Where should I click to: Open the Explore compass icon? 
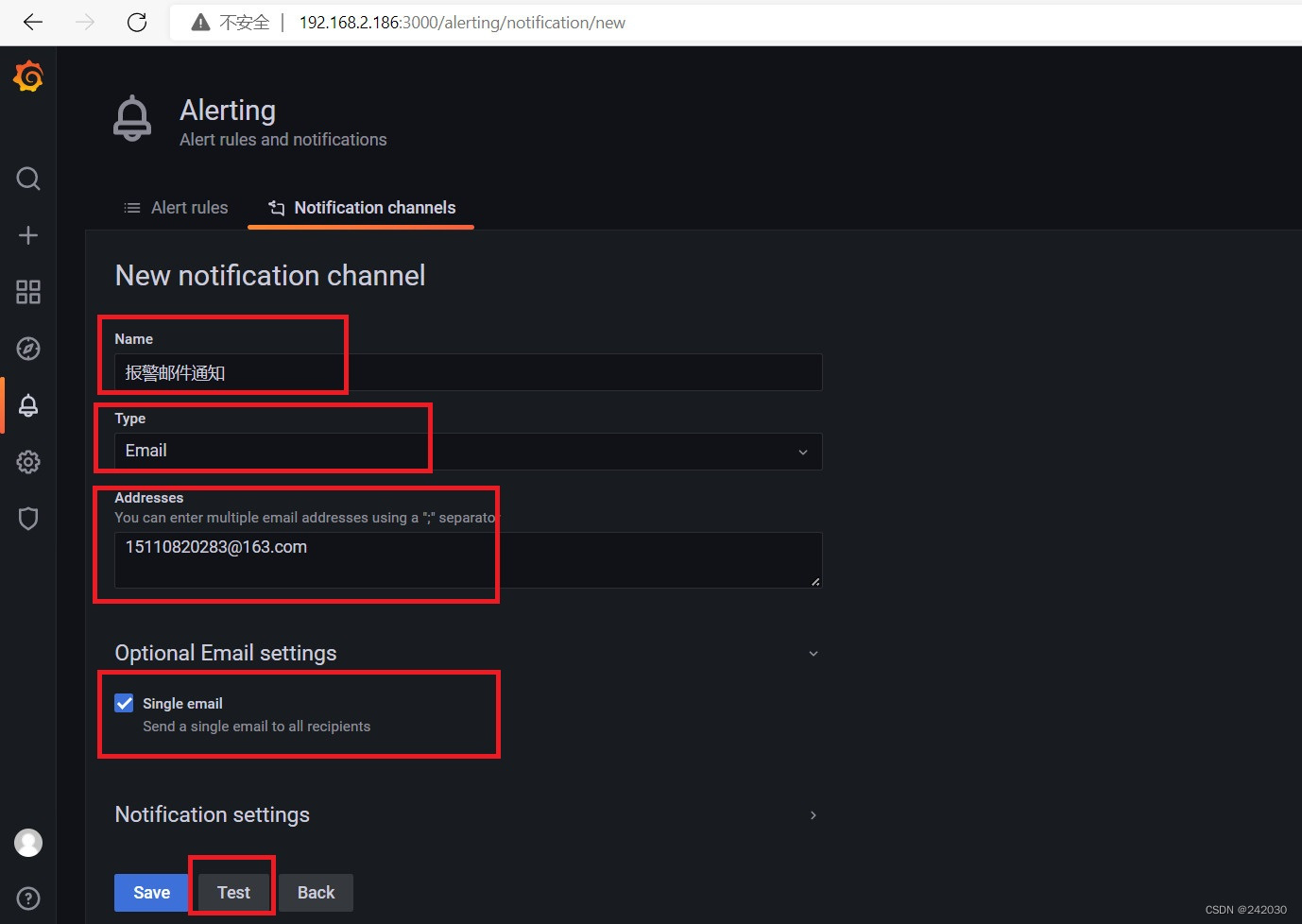pos(28,349)
